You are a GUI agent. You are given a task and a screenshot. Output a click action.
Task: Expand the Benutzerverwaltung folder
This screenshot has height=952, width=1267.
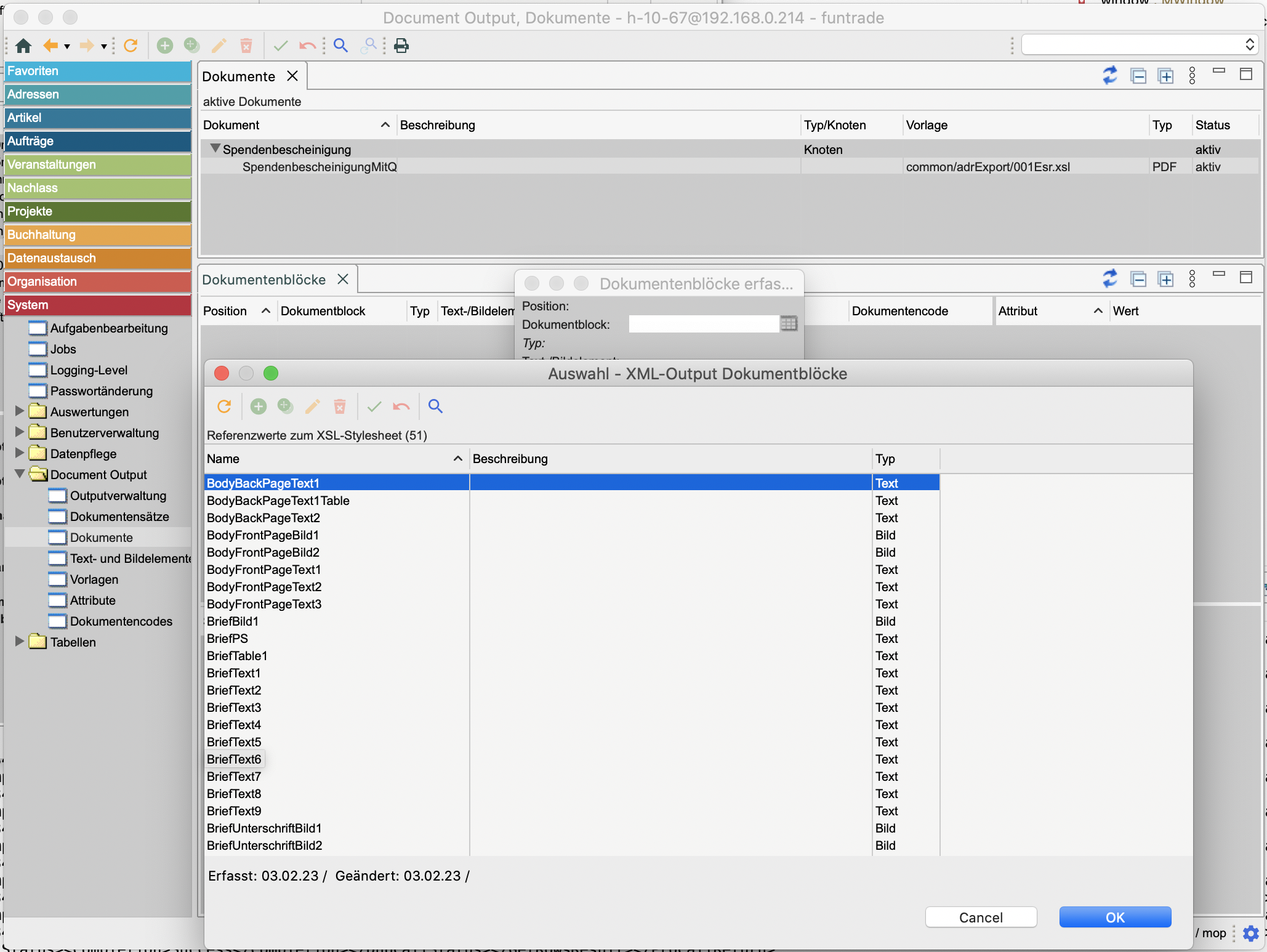coord(20,432)
